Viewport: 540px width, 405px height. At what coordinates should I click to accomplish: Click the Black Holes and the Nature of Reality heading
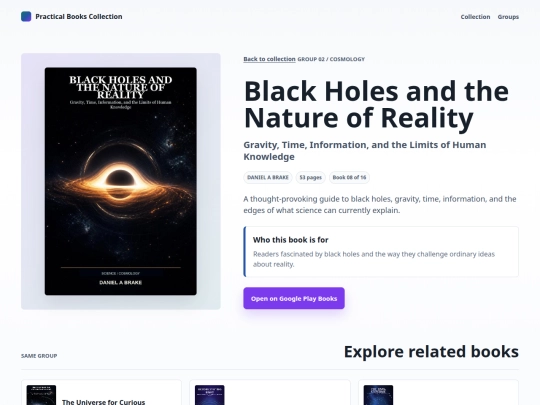coord(376,105)
